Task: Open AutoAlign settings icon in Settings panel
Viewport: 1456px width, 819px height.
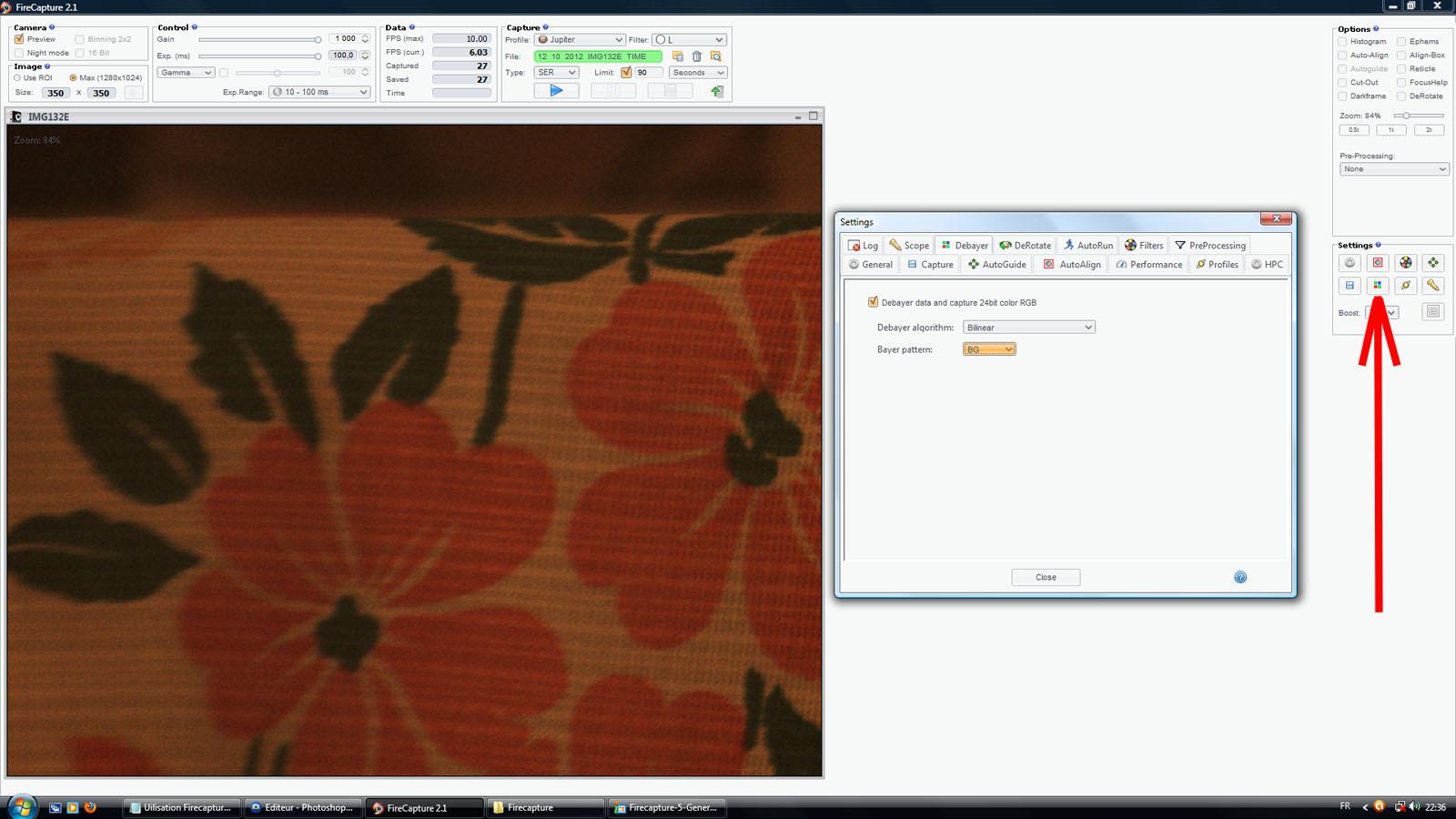Action: coord(1378,263)
